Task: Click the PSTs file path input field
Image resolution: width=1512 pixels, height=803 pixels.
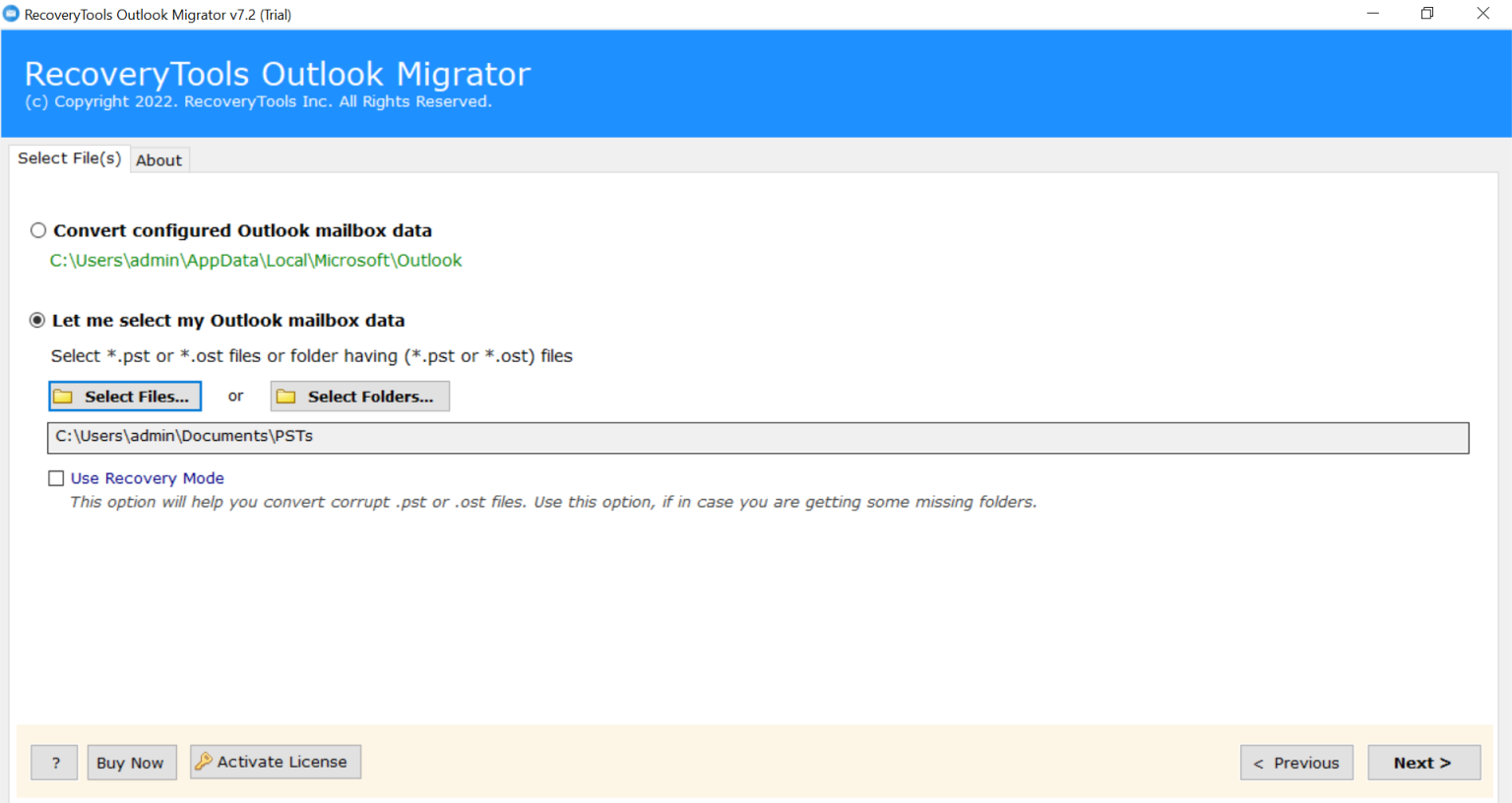Action: (758, 438)
